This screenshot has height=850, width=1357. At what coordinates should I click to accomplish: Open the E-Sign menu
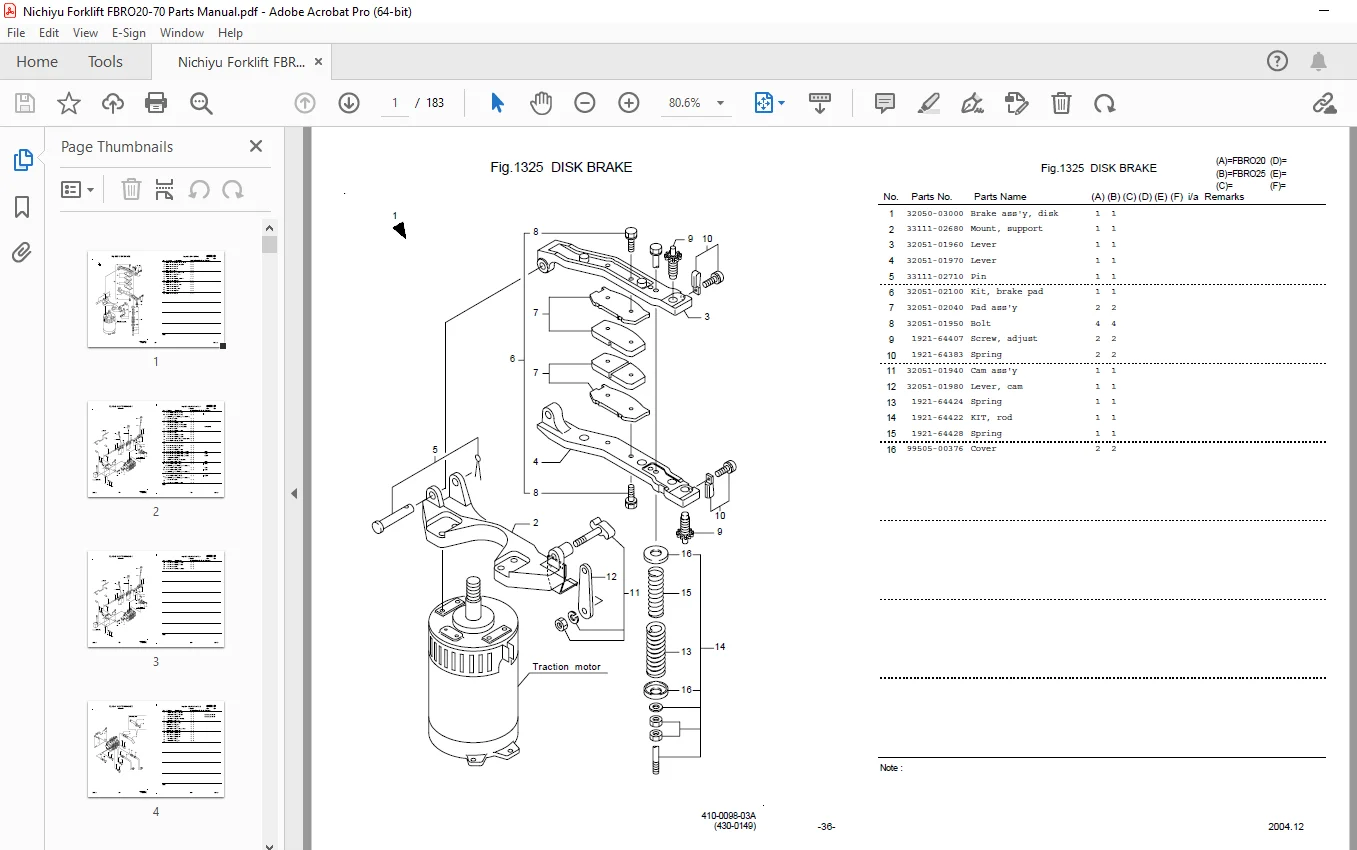point(129,33)
